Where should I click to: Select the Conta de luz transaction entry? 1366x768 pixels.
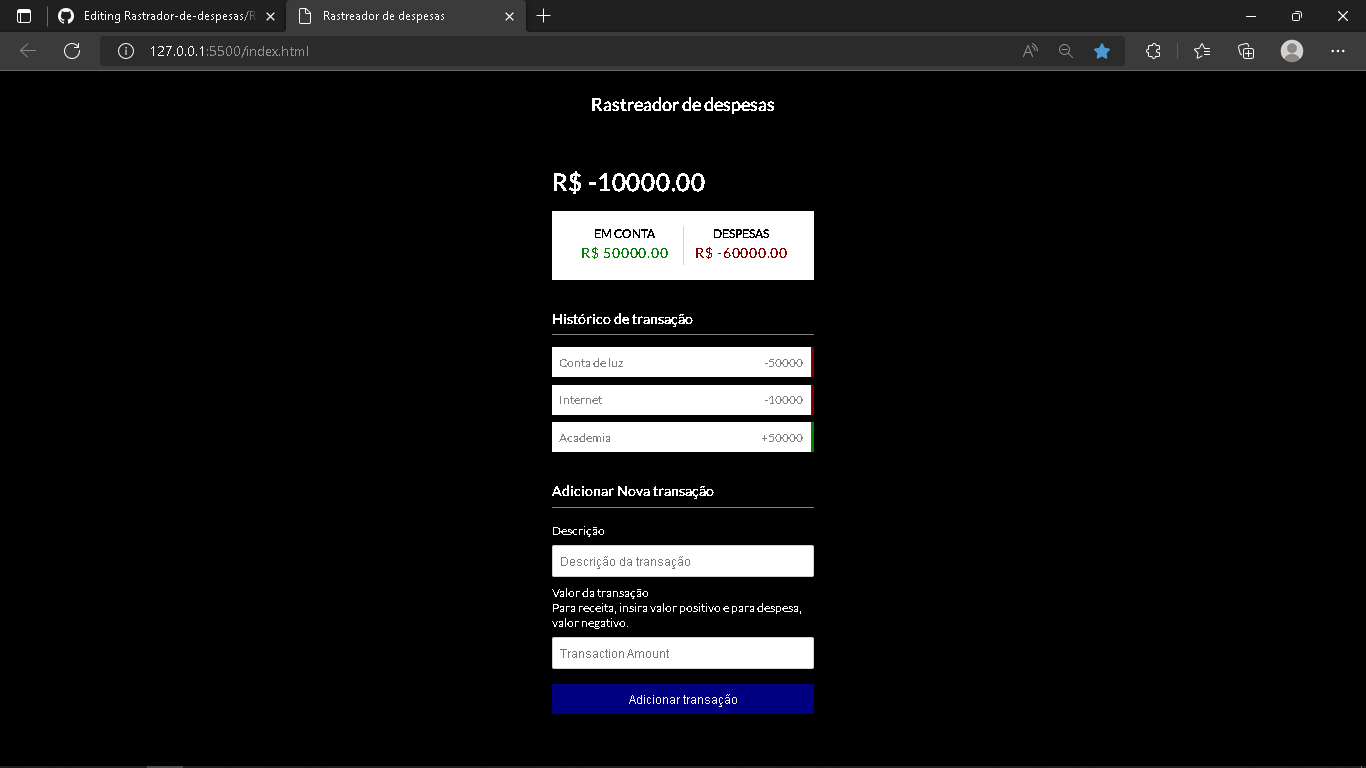682,362
